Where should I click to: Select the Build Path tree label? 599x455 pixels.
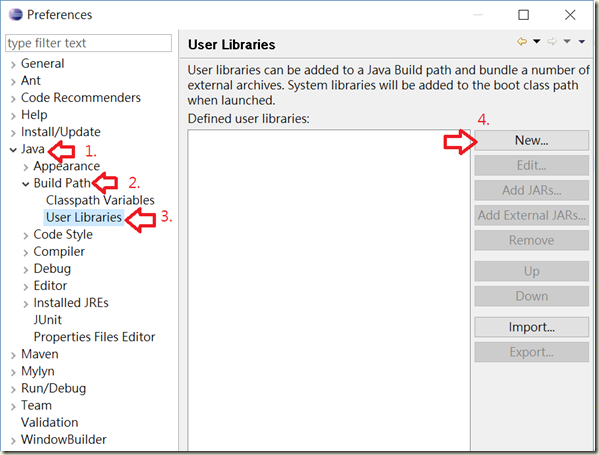coord(62,183)
